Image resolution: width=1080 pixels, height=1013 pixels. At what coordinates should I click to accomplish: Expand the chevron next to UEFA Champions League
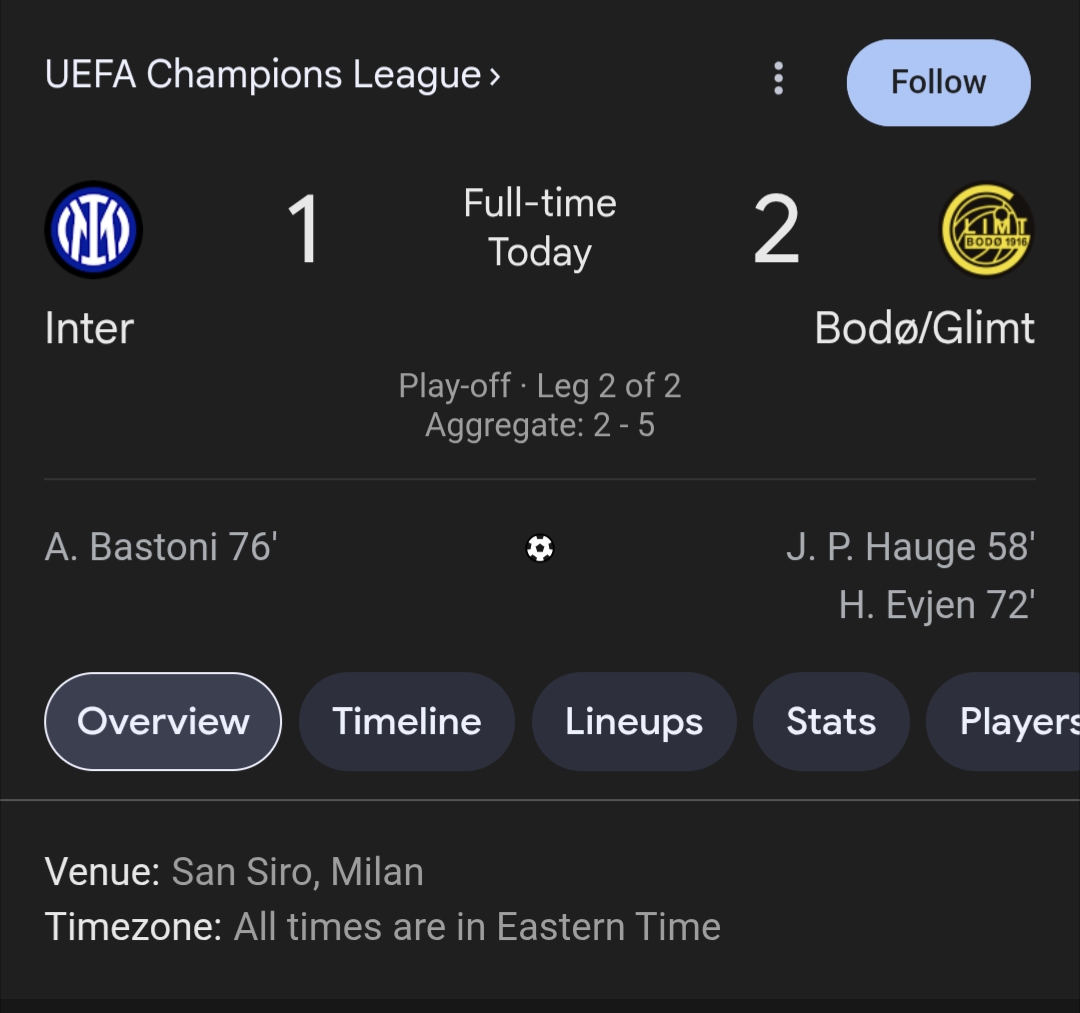(x=494, y=76)
